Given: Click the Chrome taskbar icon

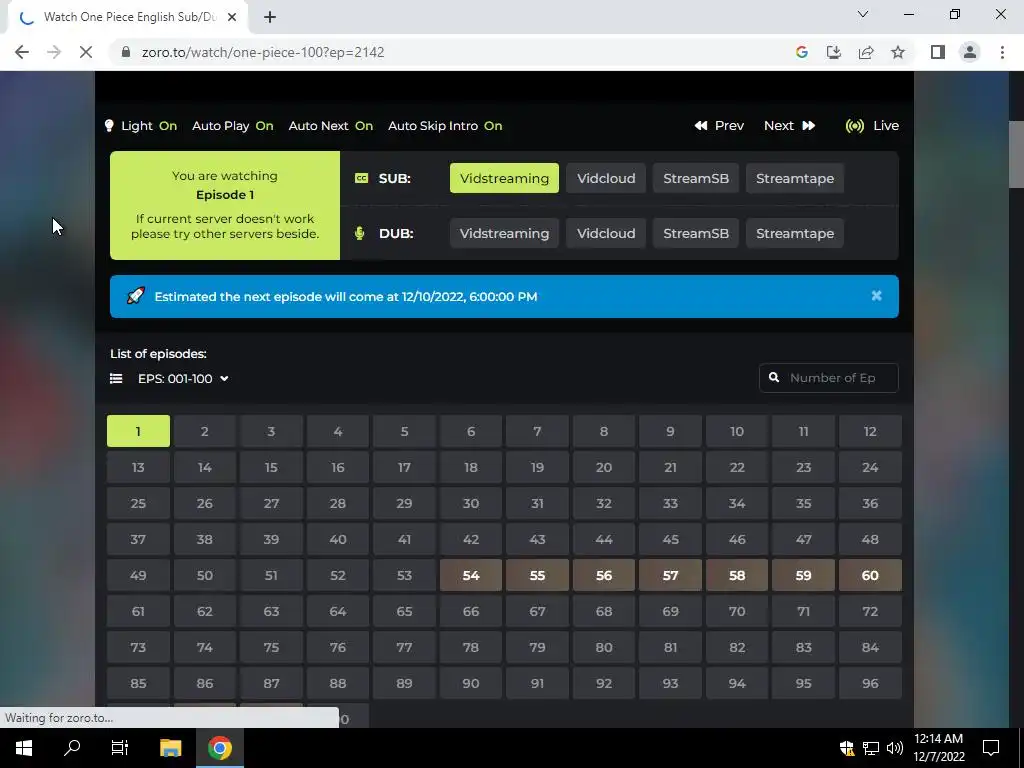Looking at the screenshot, I should [x=220, y=748].
